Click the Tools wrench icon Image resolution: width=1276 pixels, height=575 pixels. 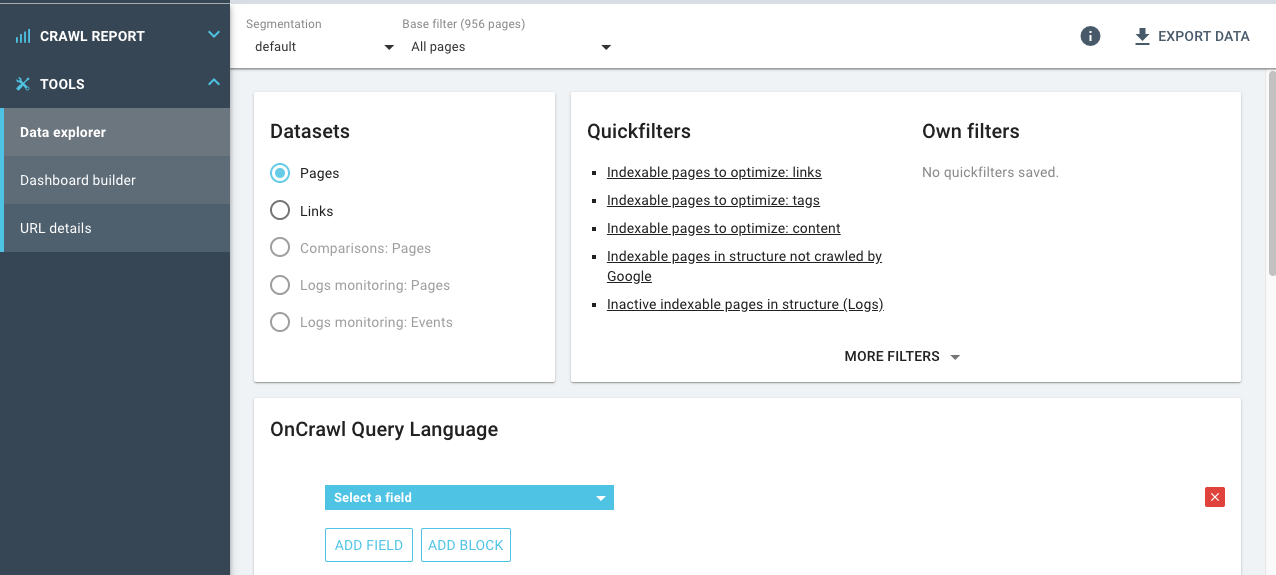point(23,84)
